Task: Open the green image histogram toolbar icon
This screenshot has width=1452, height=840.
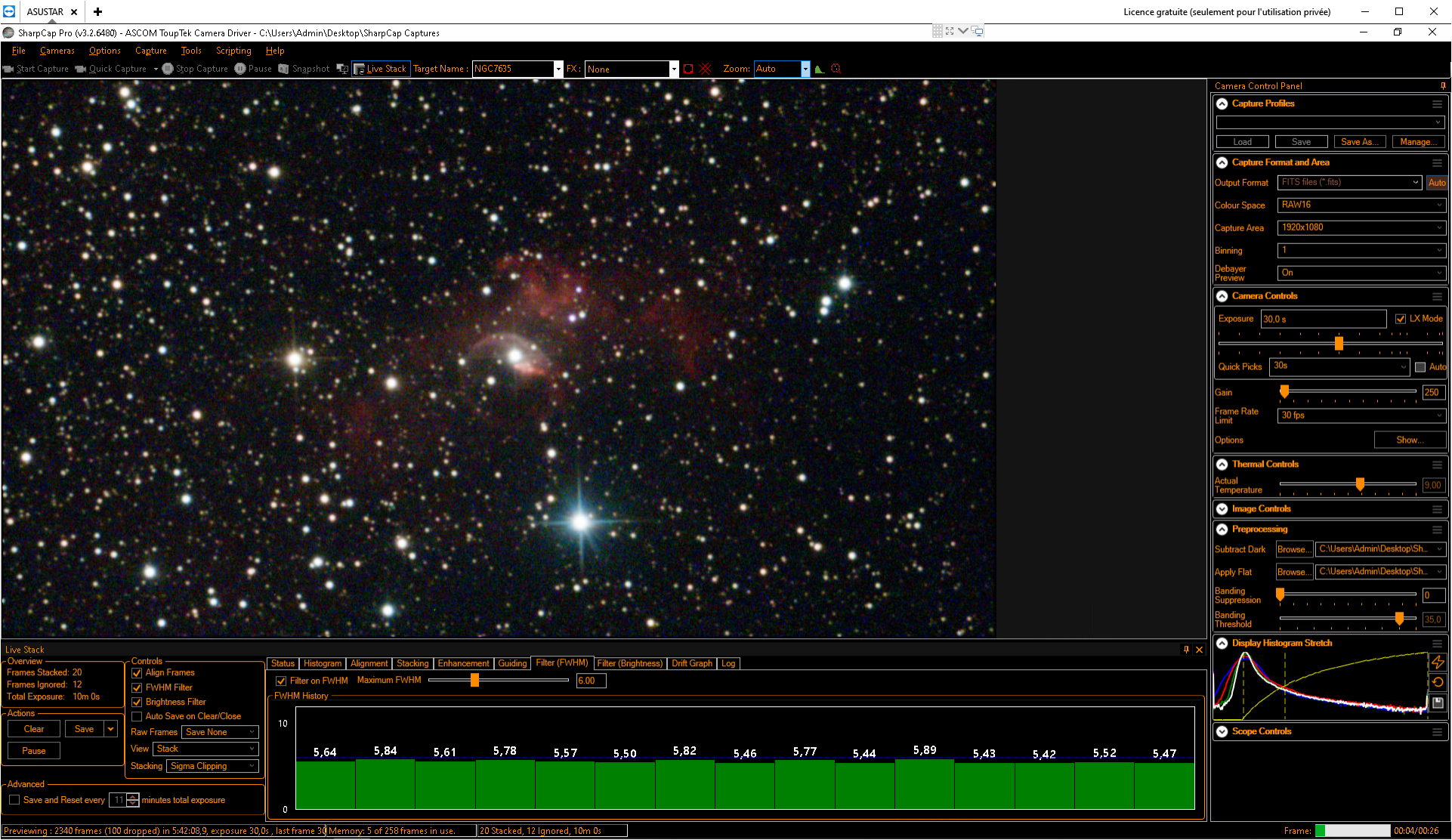Action: click(x=819, y=69)
